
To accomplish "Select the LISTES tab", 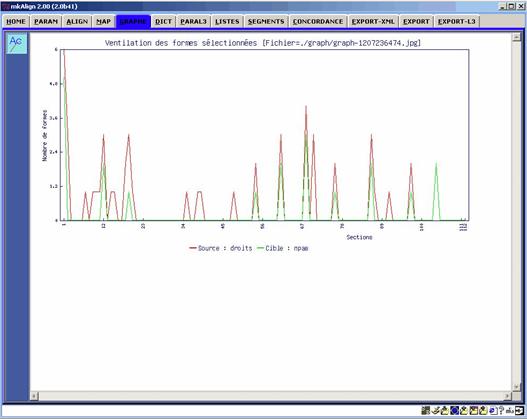I will click(x=227, y=22).
